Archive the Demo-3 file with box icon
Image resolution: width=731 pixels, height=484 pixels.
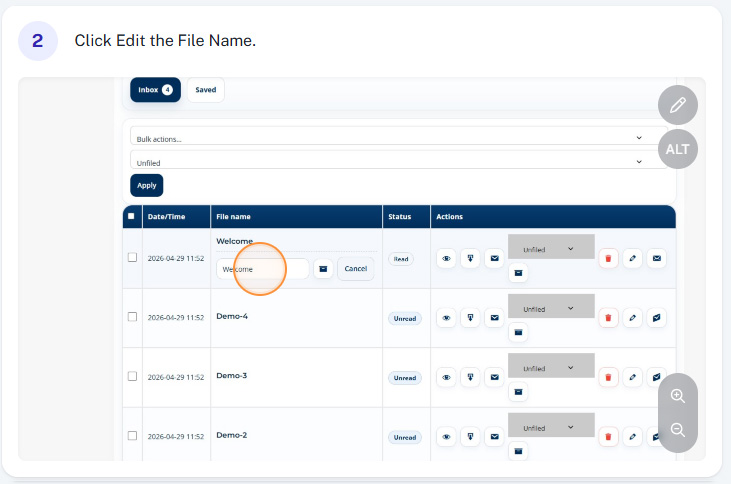tap(518, 392)
